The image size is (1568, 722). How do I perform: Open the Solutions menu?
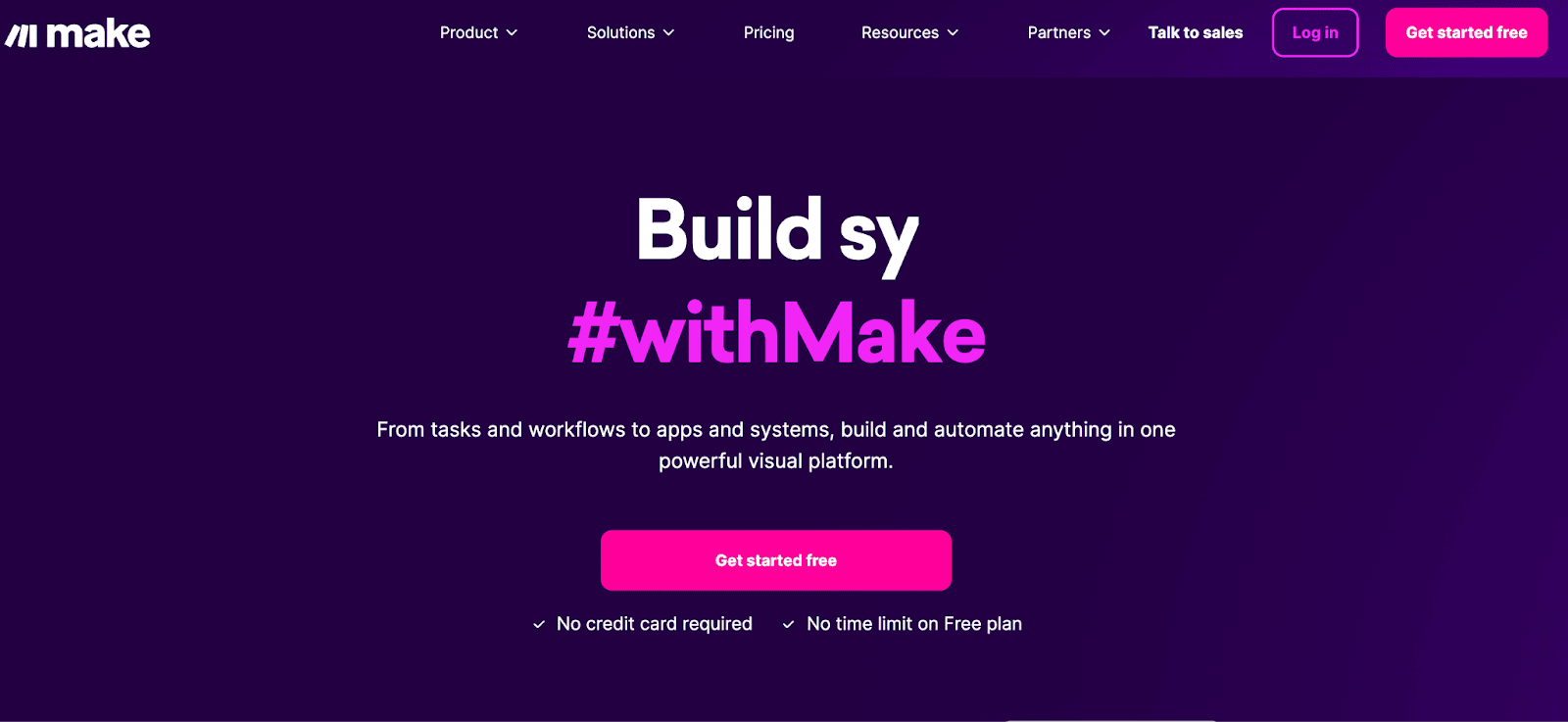tap(620, 32)
